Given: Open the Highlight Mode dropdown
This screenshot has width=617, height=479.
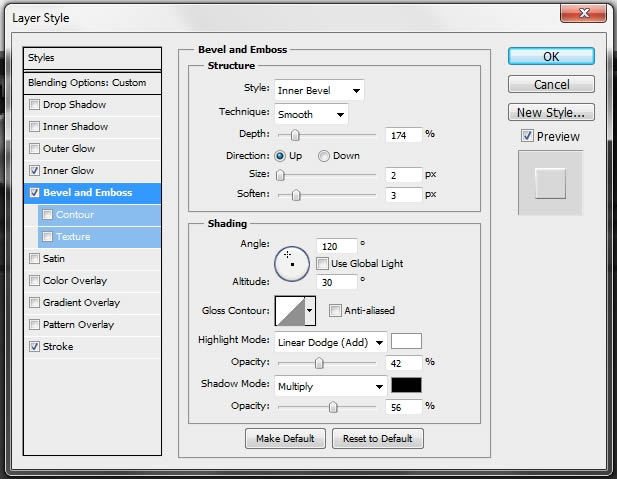Looking at the screenshot, I should click(x=331, y=342).
